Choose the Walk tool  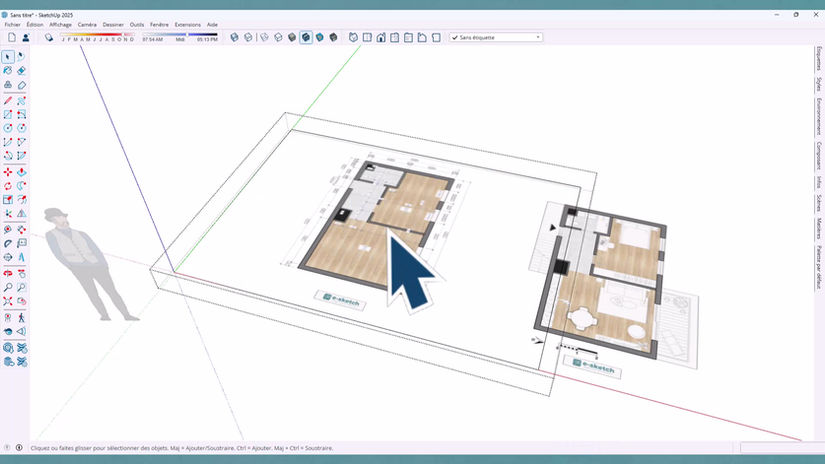(x=22, y=318)
